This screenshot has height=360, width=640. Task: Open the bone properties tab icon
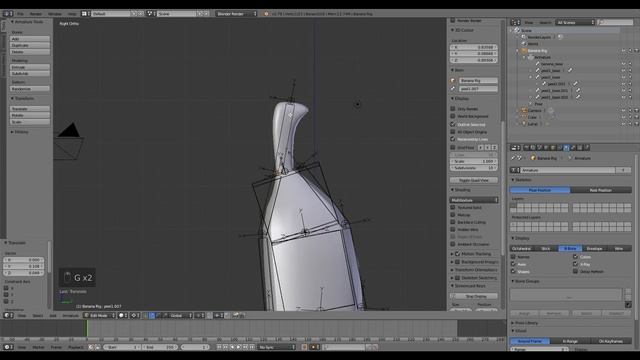pyautogui.click(x=573, y=148)
